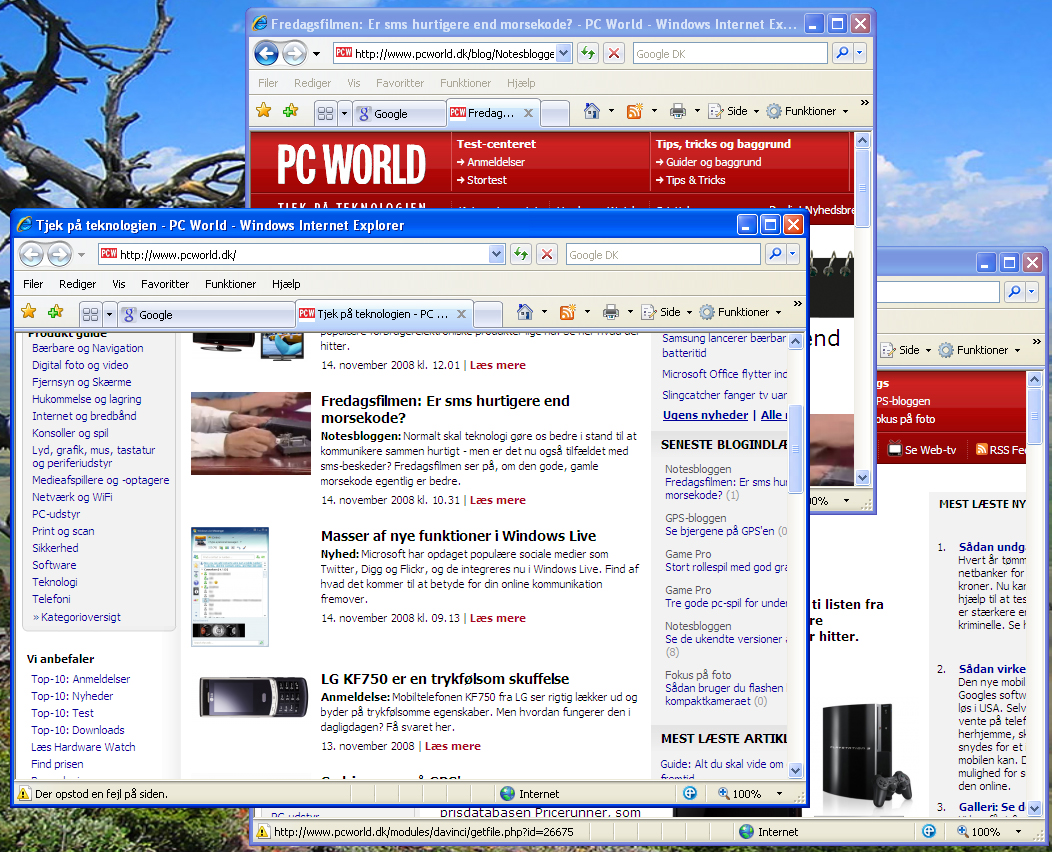Image resolution: width=1052 pixels, height=852 pixels.
Task: Expand the pcworld.dk address bar dropdown
Action: pyautogui.click(x=497, y=255)
